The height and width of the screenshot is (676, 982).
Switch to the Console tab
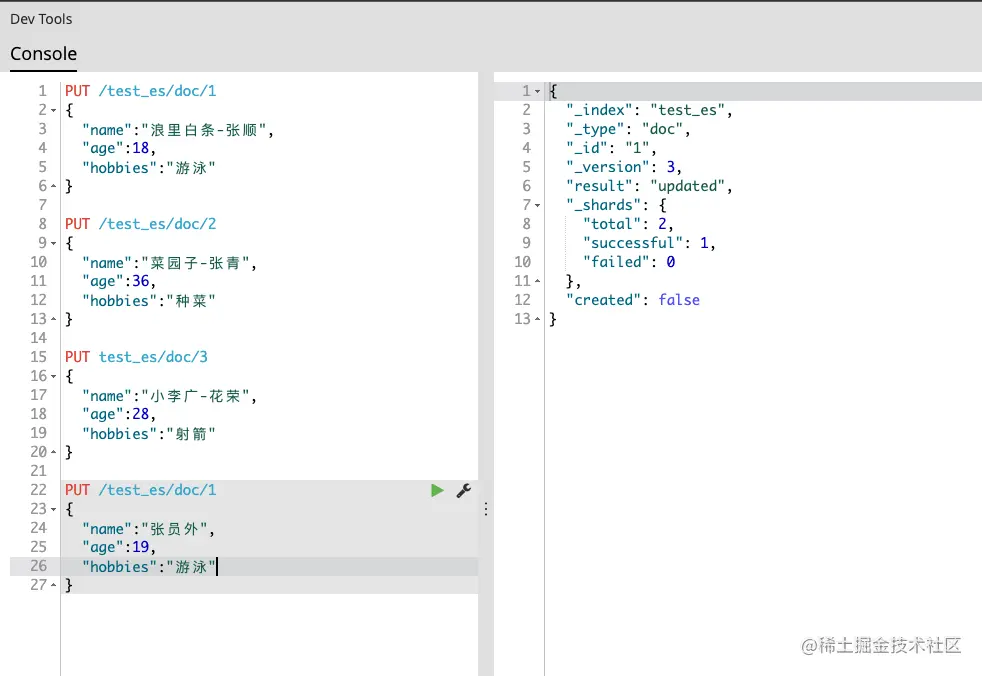tap(43, 54)
